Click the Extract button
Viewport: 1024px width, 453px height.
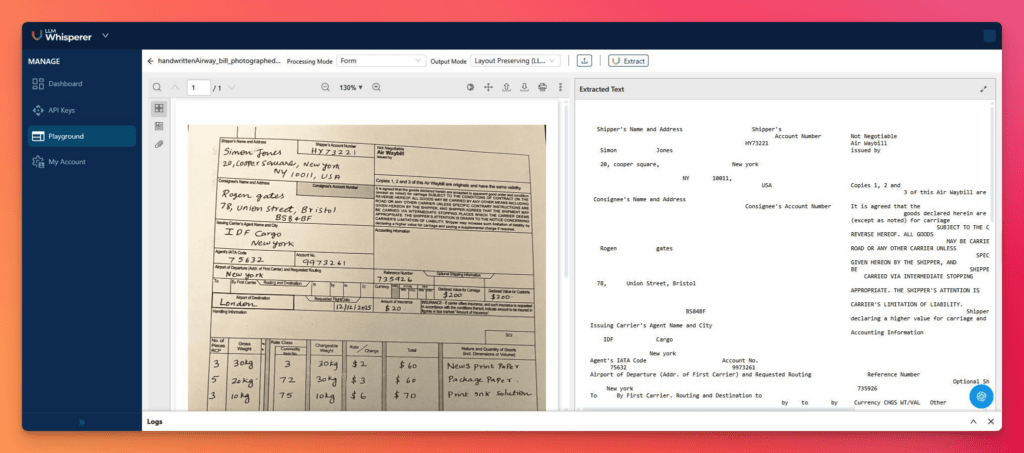[628, 61]
